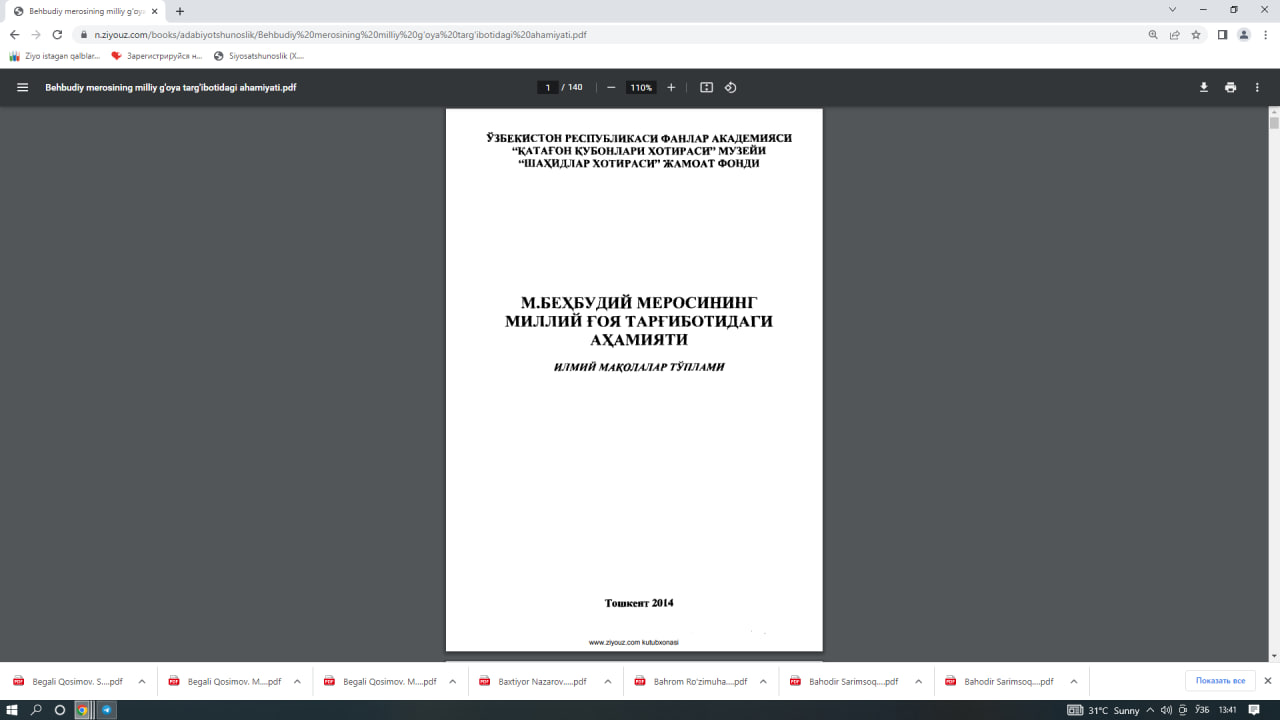Download the PDF via the download icon
The height and width of the screenshot is (720, 1280).
point(1204,87)
